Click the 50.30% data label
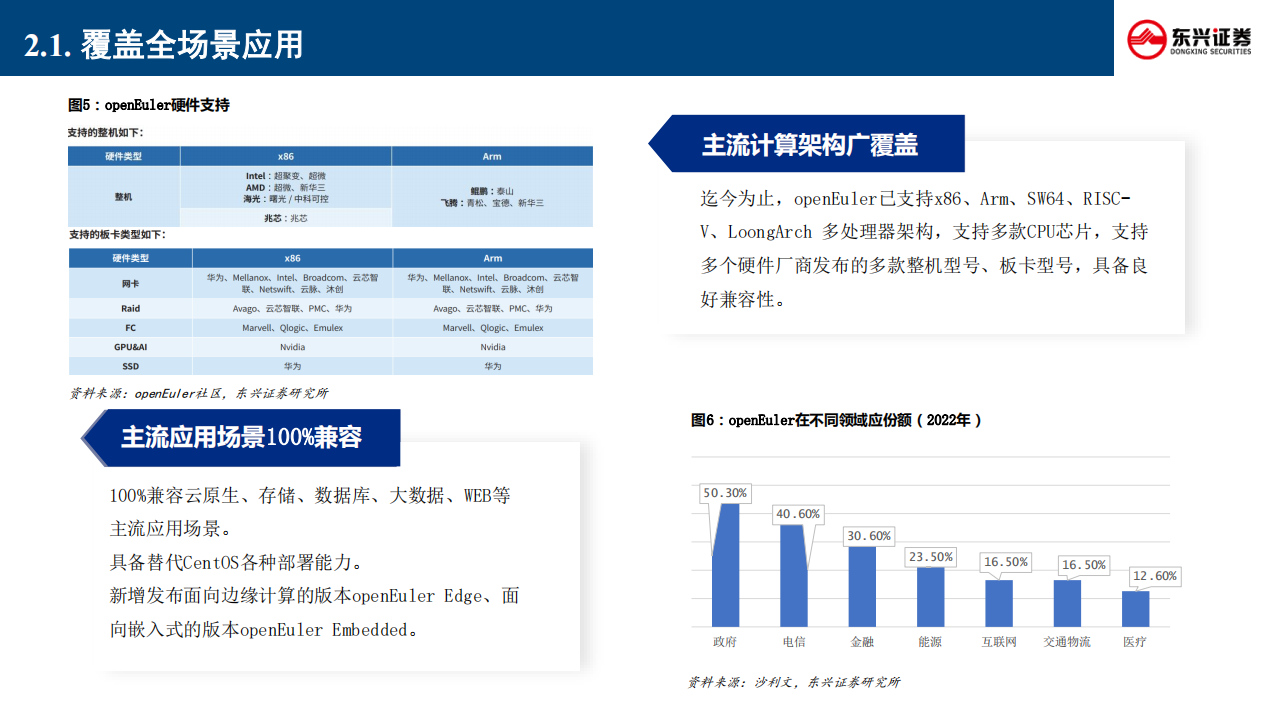 [724, 493]
